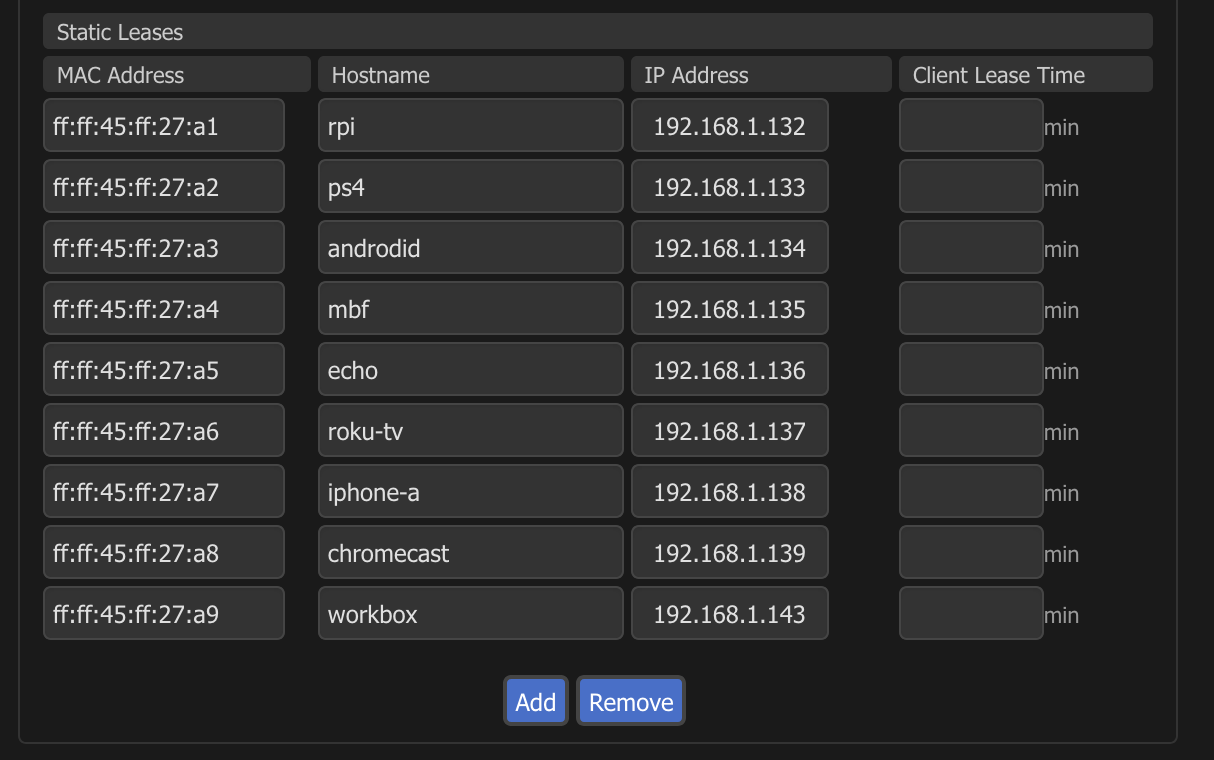1214x760 pixels.
Task: Click the IP address field 192.168.1.132
Action: click(729, 126)
